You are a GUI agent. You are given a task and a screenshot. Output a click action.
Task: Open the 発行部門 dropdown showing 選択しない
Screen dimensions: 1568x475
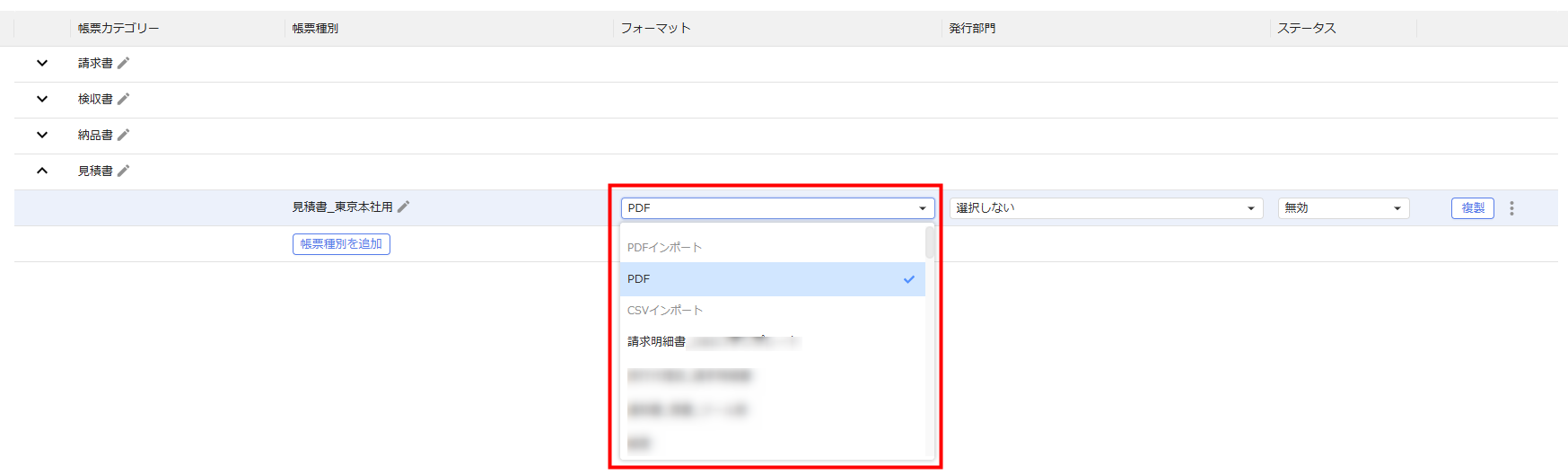coord(1105,208)
